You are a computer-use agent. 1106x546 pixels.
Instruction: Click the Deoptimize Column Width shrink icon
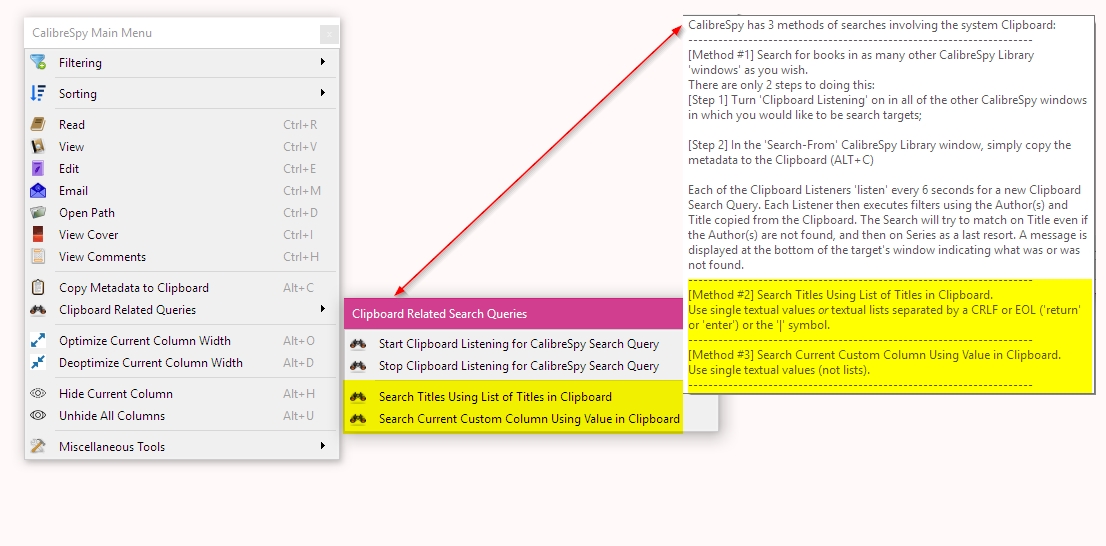pyautogui.click(x=38, y=362)
